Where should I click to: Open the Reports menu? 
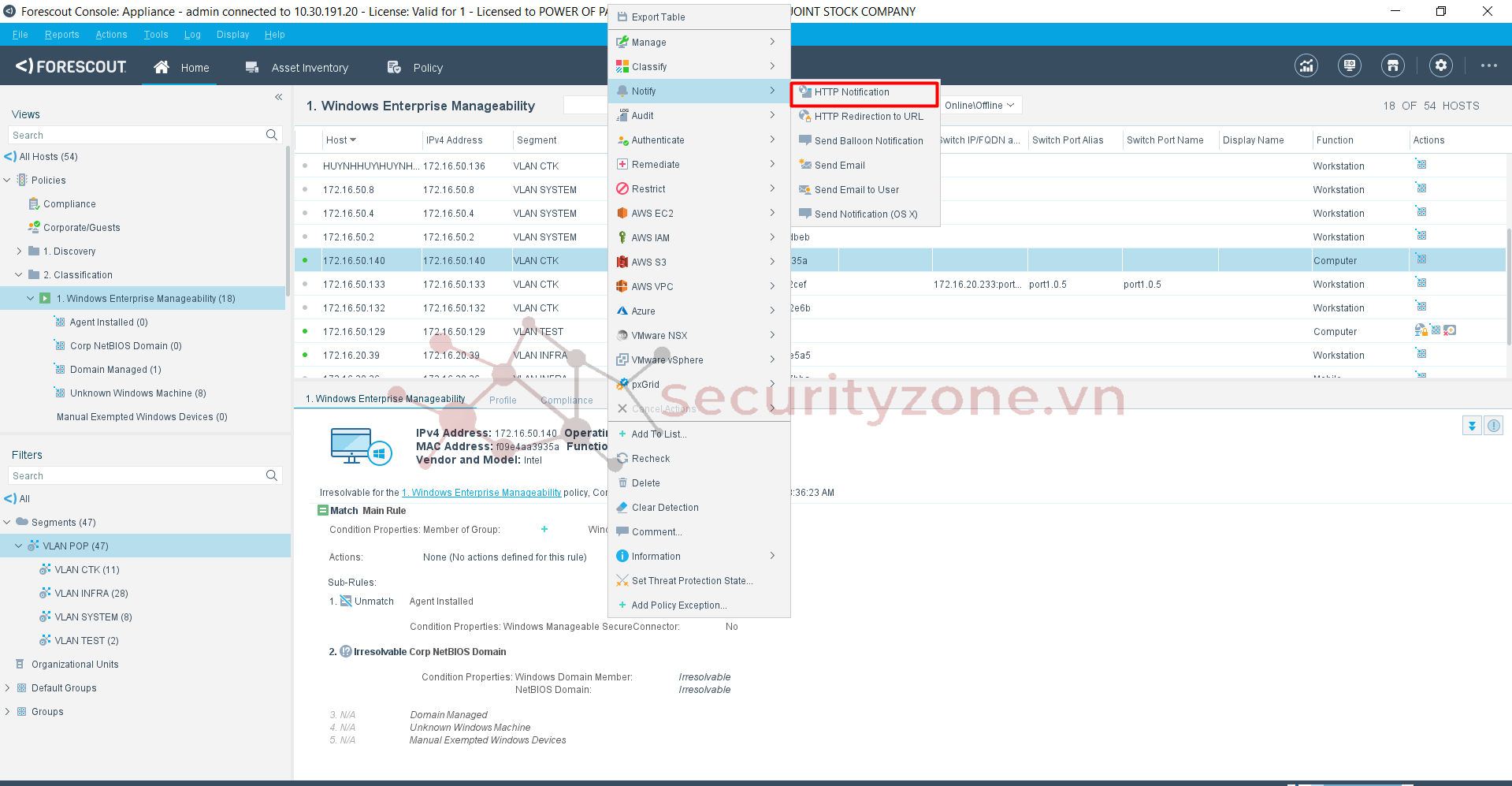tap(62, 35)
